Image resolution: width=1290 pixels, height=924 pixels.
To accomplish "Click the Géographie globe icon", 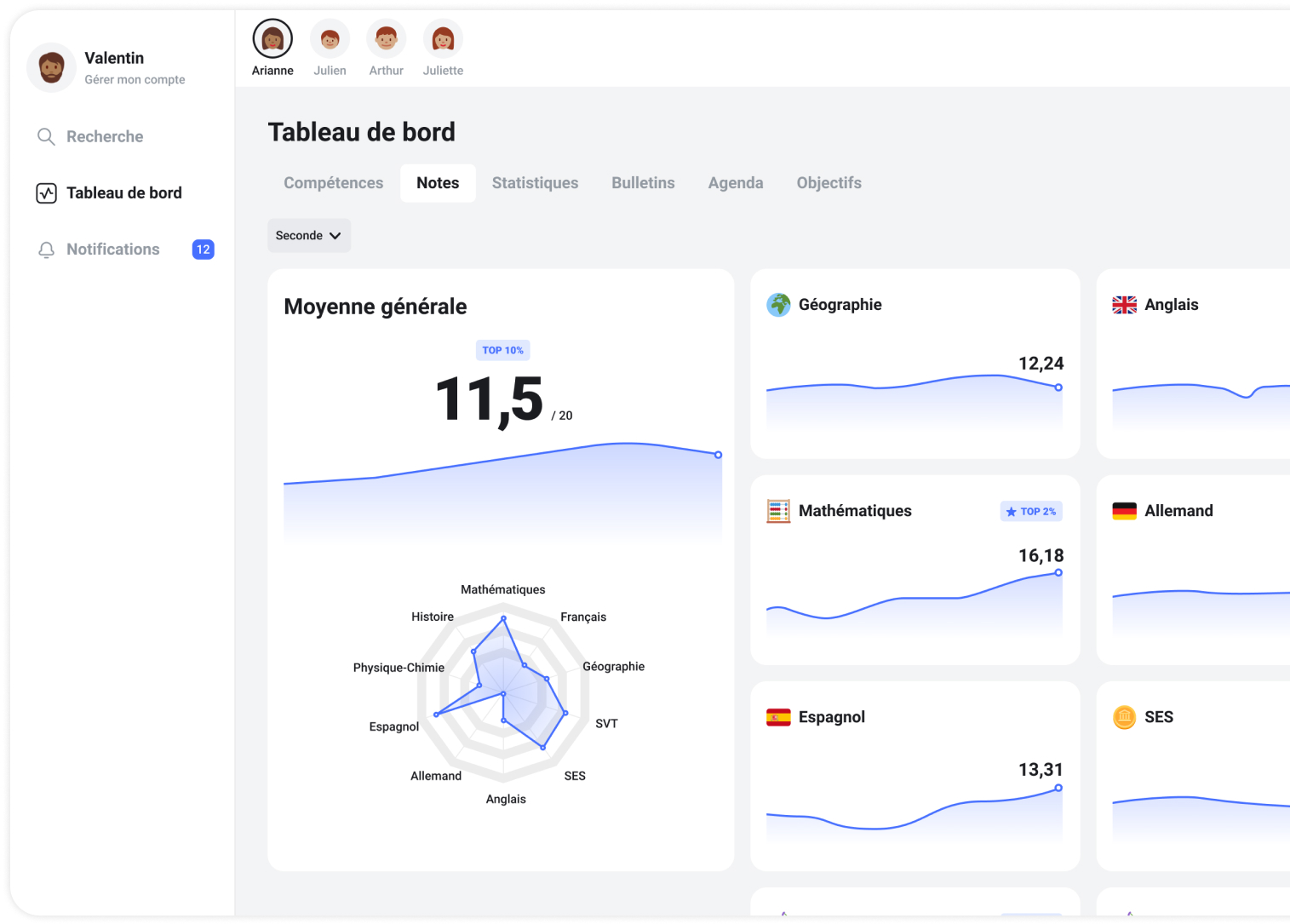I will [779, 304].
